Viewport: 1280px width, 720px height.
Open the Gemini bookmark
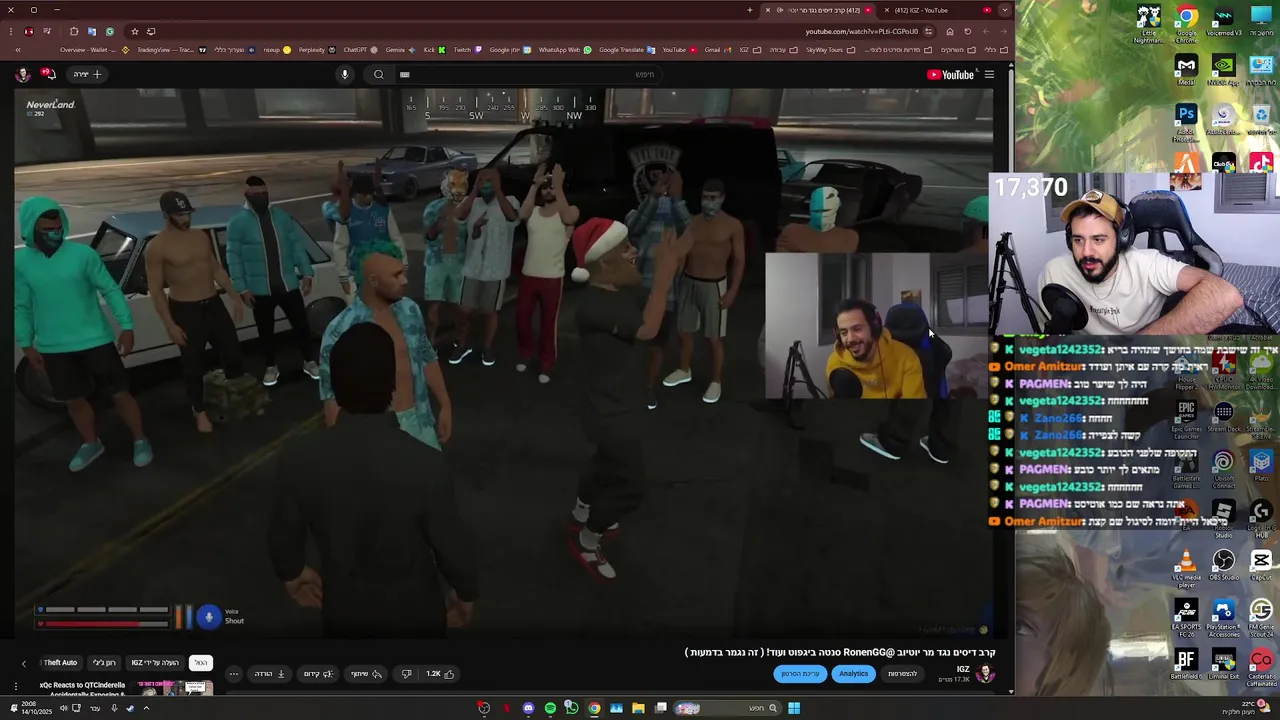[399, 50]
